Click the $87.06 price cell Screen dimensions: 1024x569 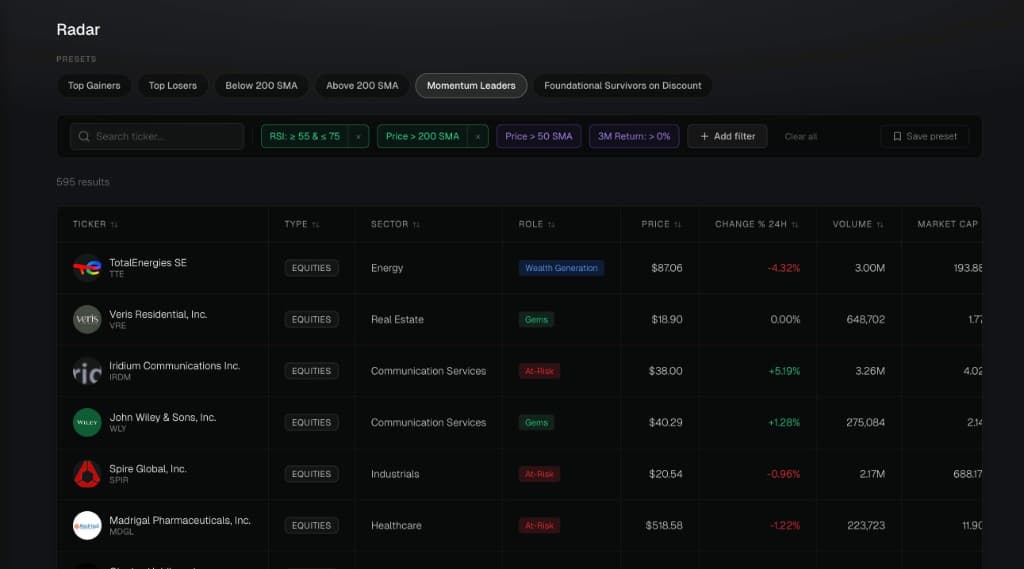(667, 268)
